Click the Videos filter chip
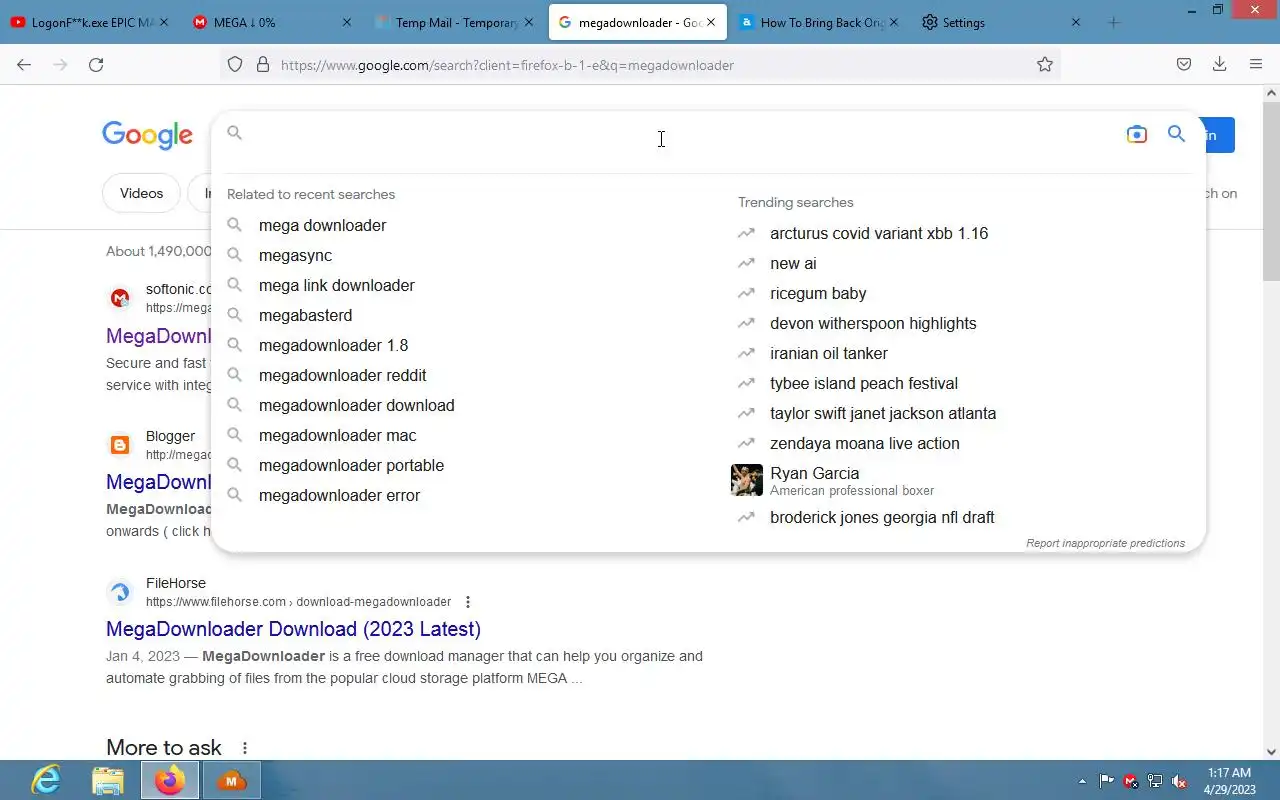The width and height of the screenshot is (1280, 800). click(141, 193)
